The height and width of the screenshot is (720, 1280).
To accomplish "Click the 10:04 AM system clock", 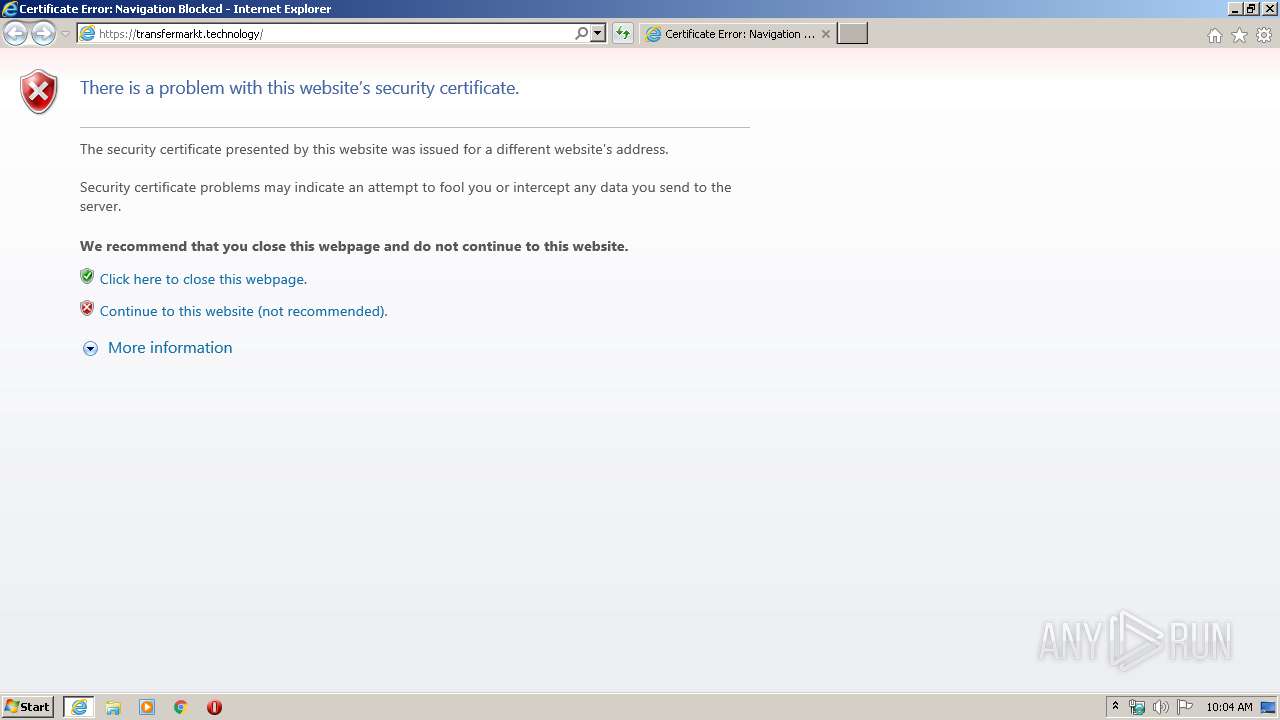I will click(1229, 707).
